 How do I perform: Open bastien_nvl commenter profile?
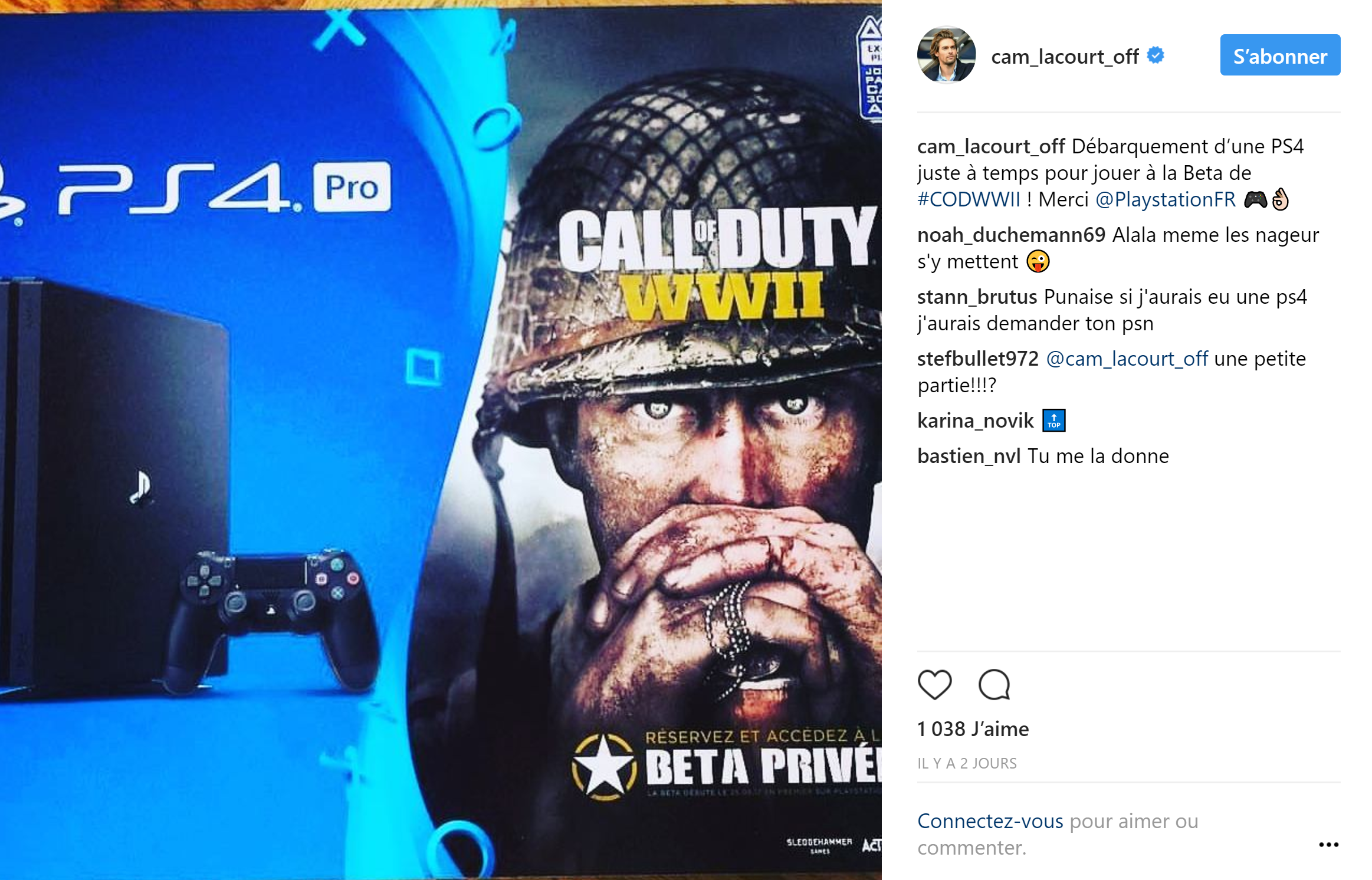969,456
